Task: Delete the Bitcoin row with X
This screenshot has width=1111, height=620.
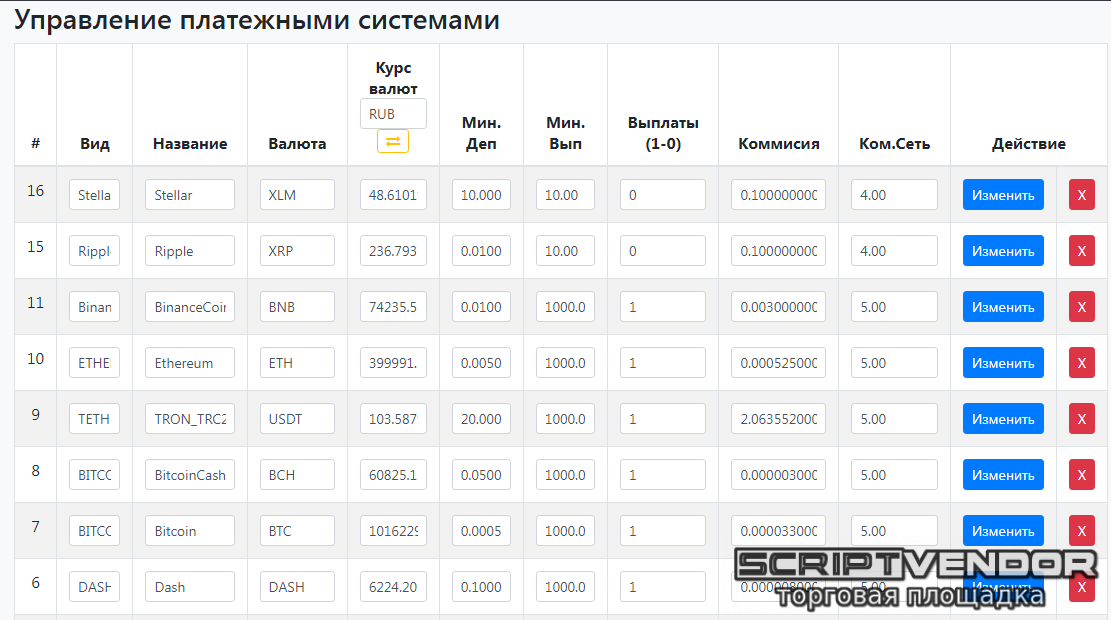Action: coord(1081,531)
